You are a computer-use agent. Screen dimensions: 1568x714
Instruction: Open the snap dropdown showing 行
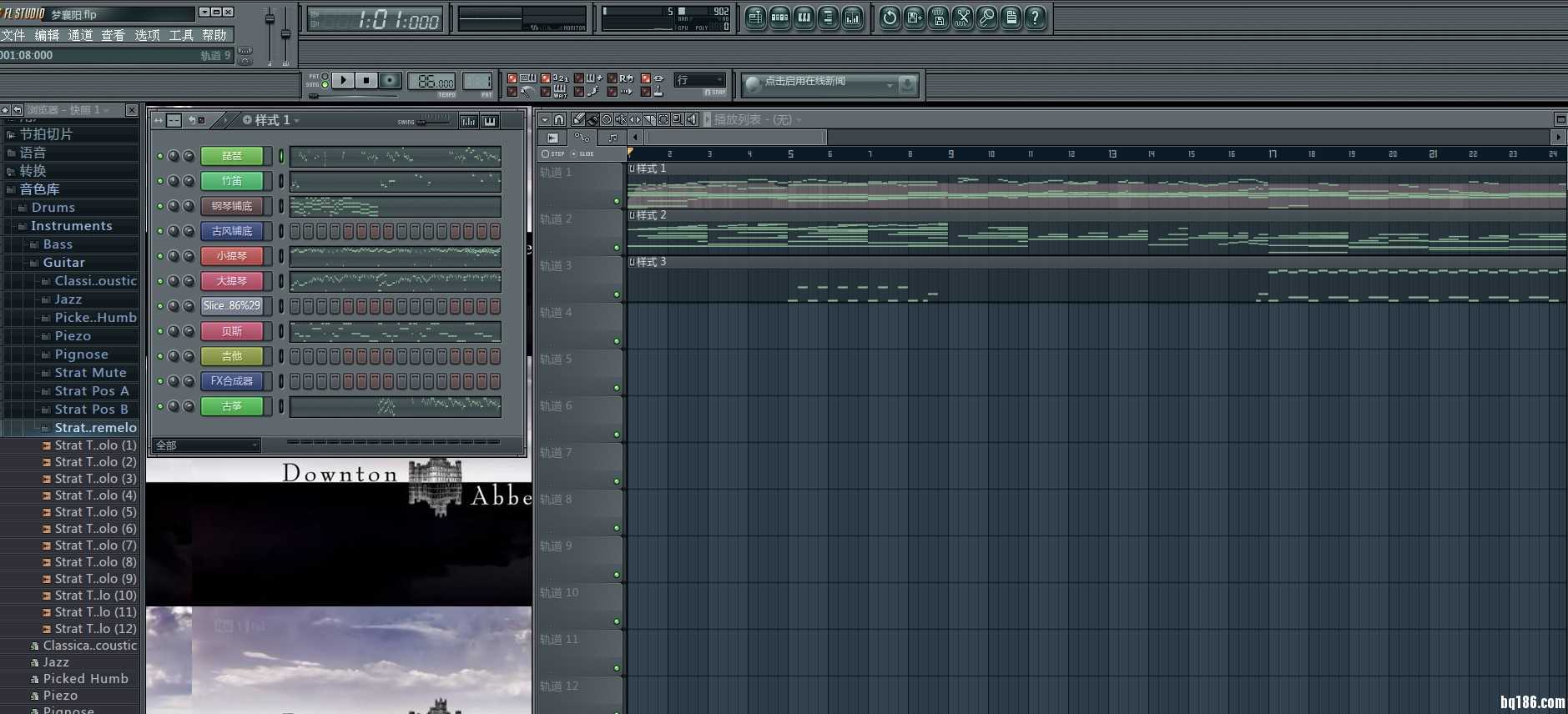click(x=699, y=80)
